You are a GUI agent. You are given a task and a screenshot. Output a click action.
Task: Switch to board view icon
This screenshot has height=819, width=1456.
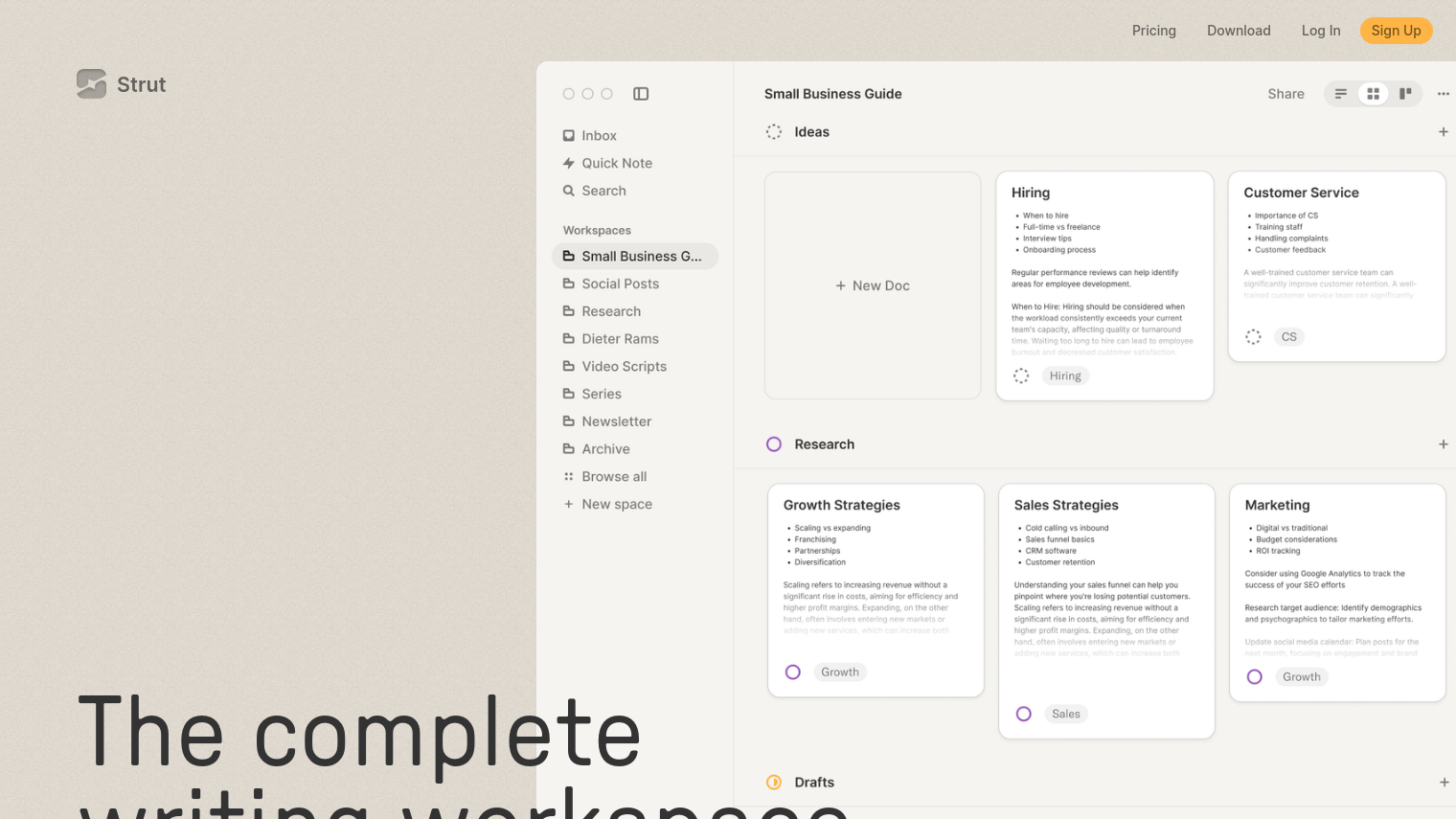1405,94
